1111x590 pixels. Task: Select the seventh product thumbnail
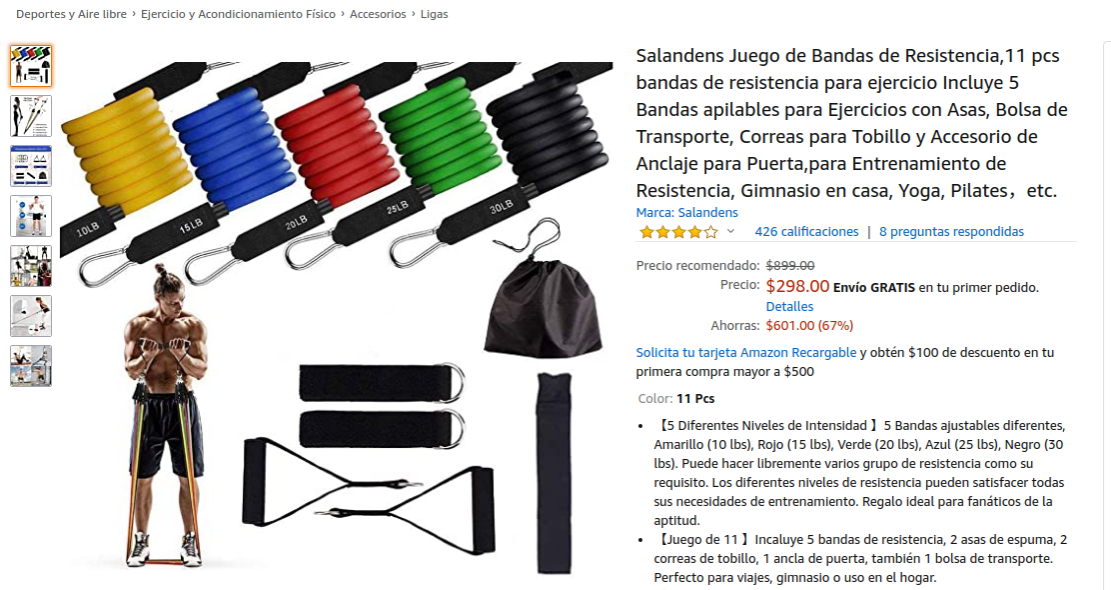30,366
